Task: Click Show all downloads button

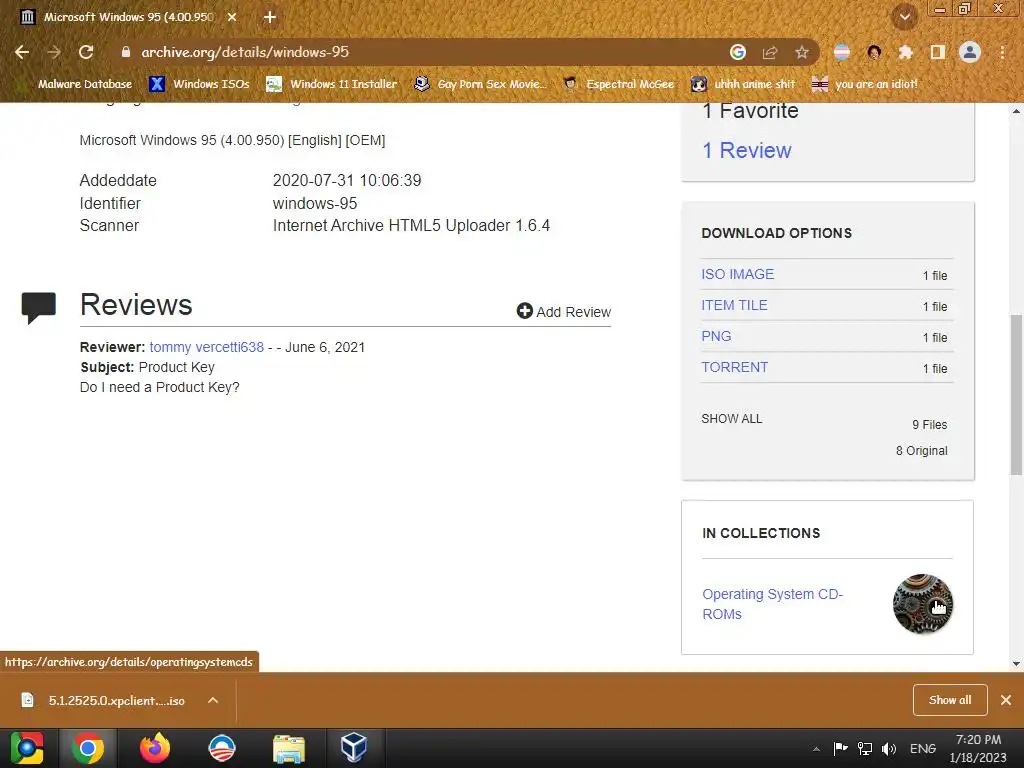Action: coord(950,700)
